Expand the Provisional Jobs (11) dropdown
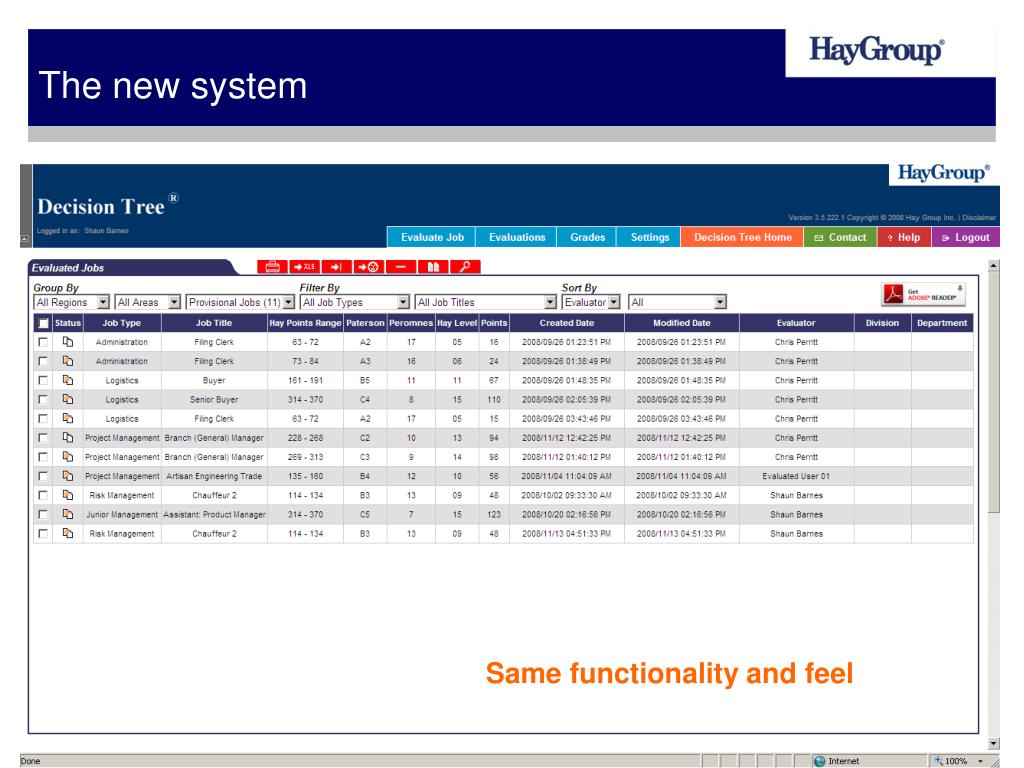The image size is (1024, 768). 240,302
